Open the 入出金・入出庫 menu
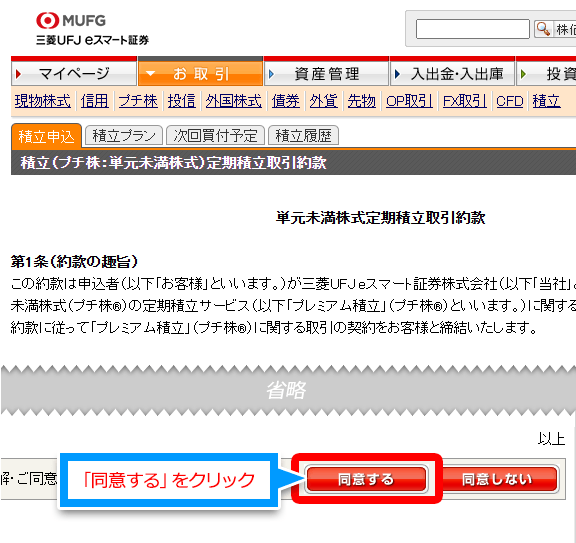This screenshot has width=576, height=543. coord(453,74)
